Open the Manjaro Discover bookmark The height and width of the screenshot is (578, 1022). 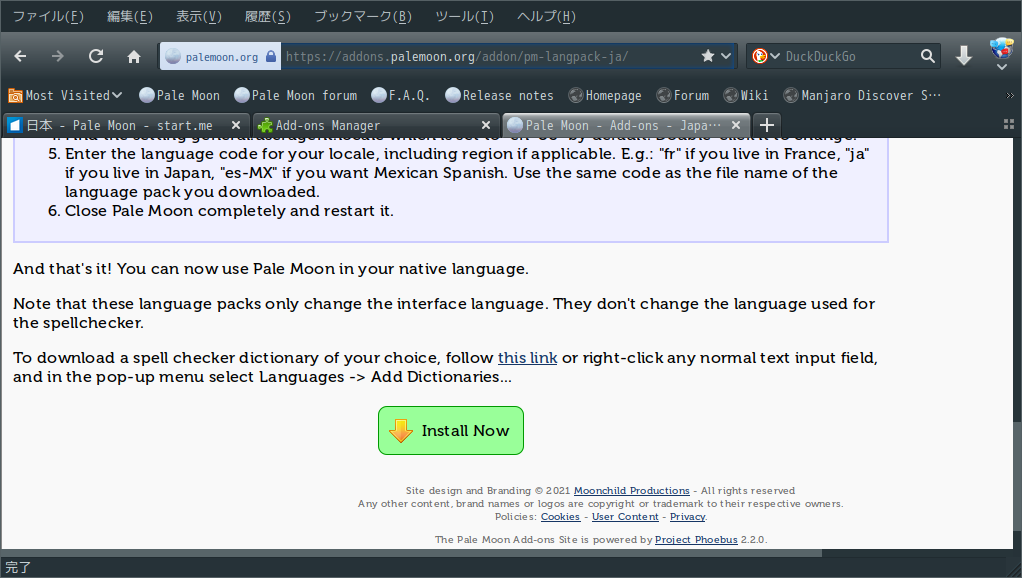click(x=862, y=96)
